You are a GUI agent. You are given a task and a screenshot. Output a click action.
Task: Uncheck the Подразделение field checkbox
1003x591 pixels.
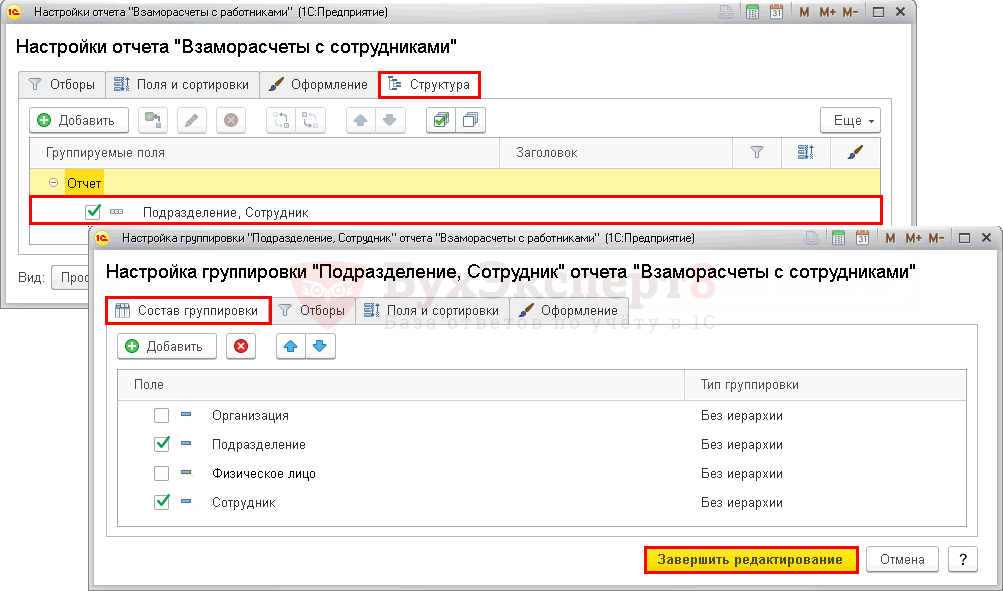click(162, 444)
